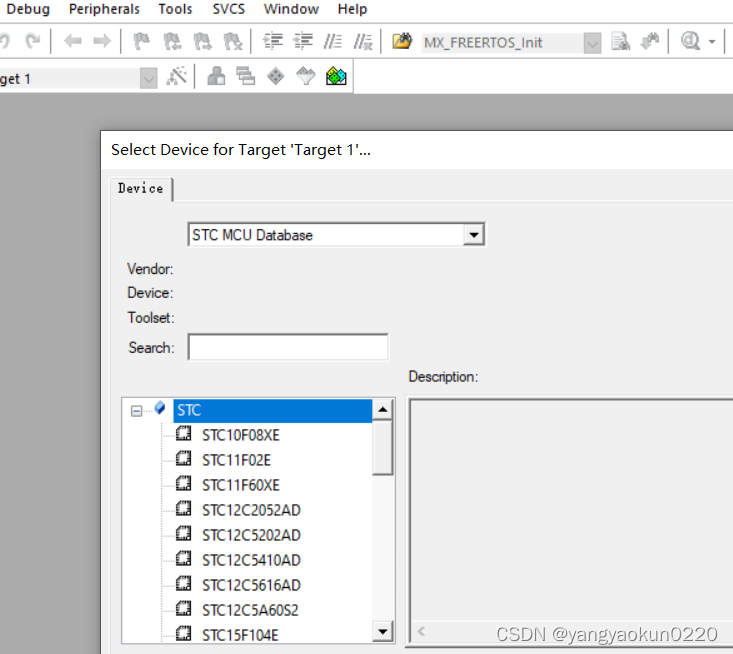
Task: Open the Debug menu
Action: (28, 9)
